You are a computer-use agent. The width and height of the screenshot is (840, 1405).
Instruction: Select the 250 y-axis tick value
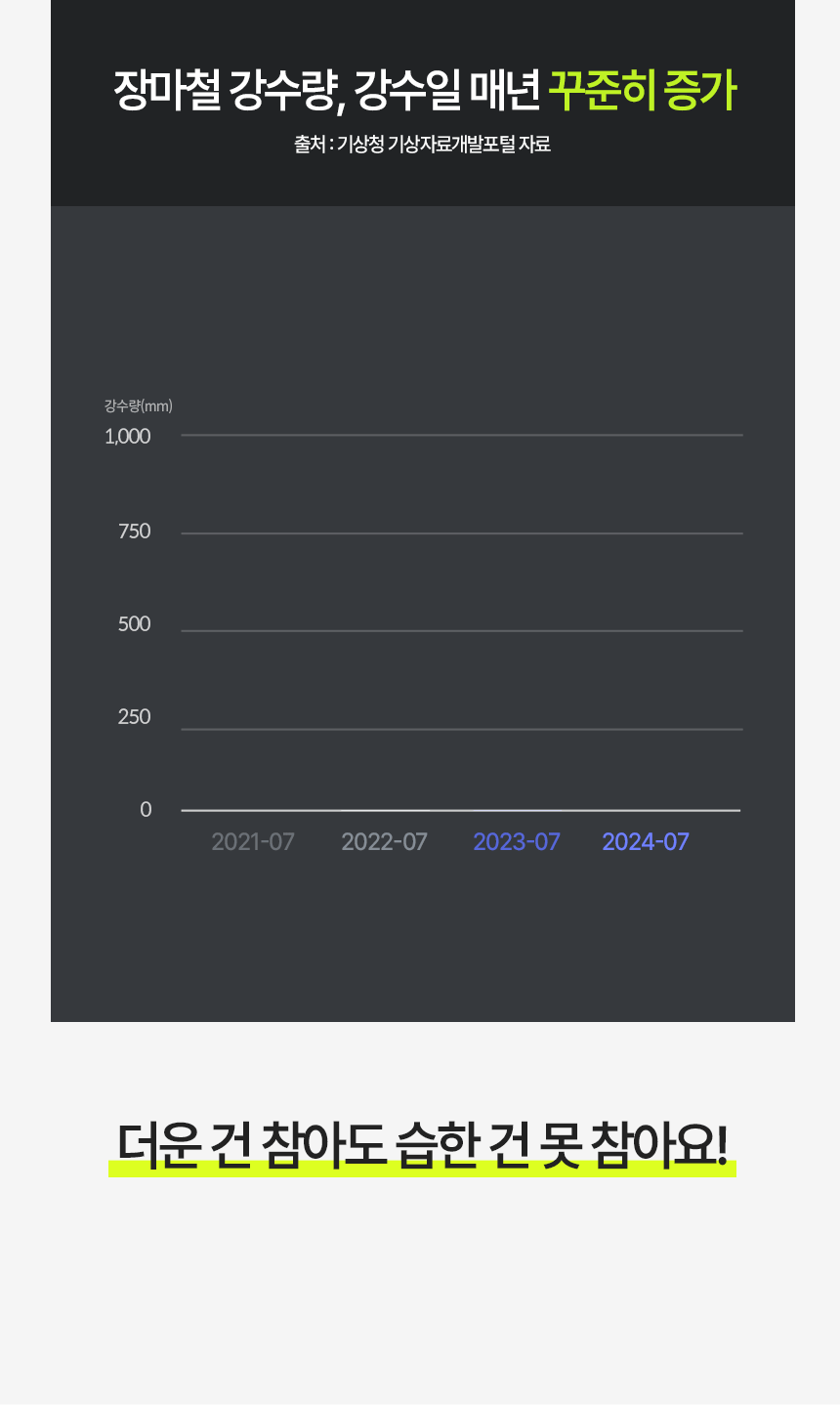pyautogui.click(x=134, y=716)
